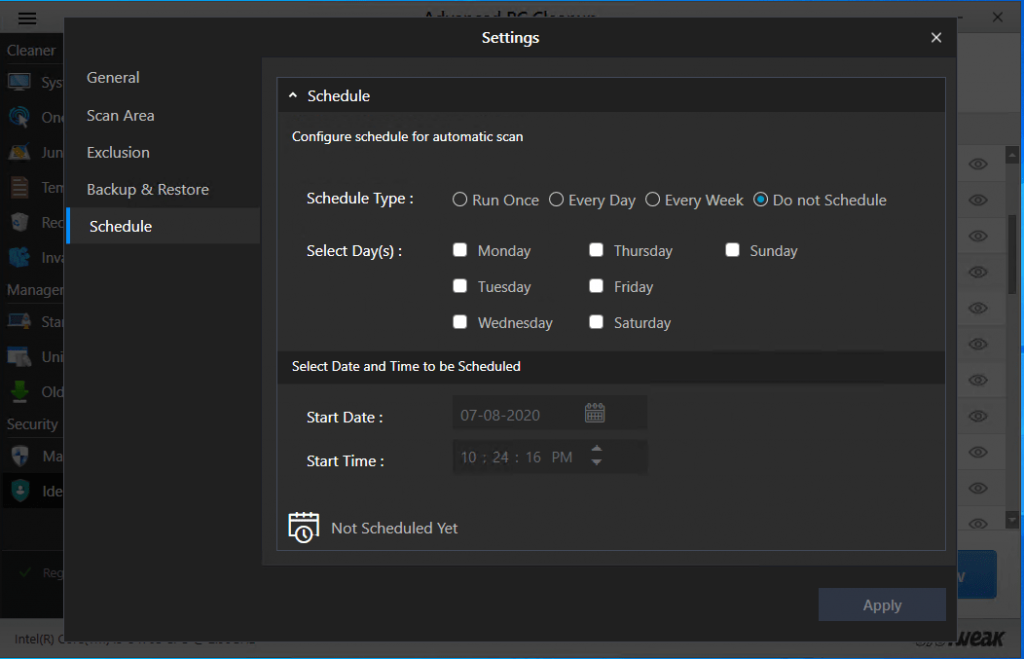1024x659 pixels.
Task: Click the Uninstall Apps sidebar icon
Action: pos(19,357)
